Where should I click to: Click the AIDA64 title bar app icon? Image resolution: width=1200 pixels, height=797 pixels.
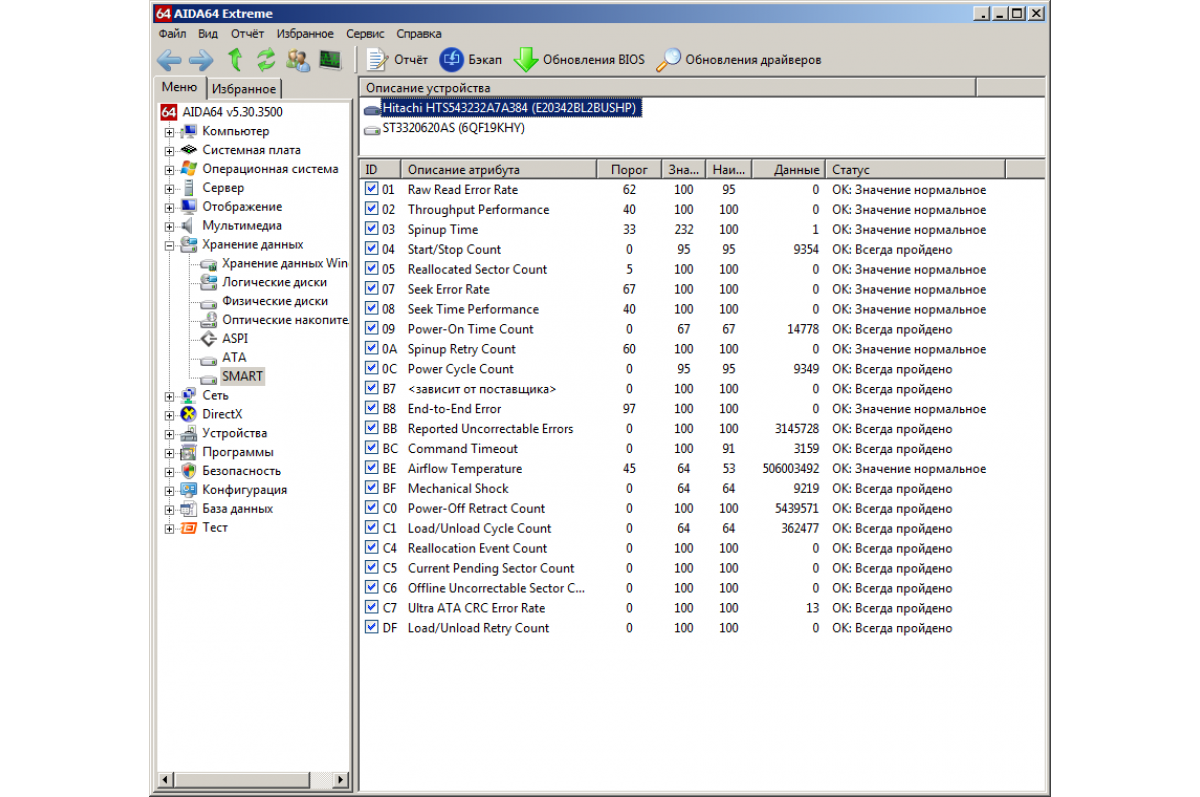(164, 14)
